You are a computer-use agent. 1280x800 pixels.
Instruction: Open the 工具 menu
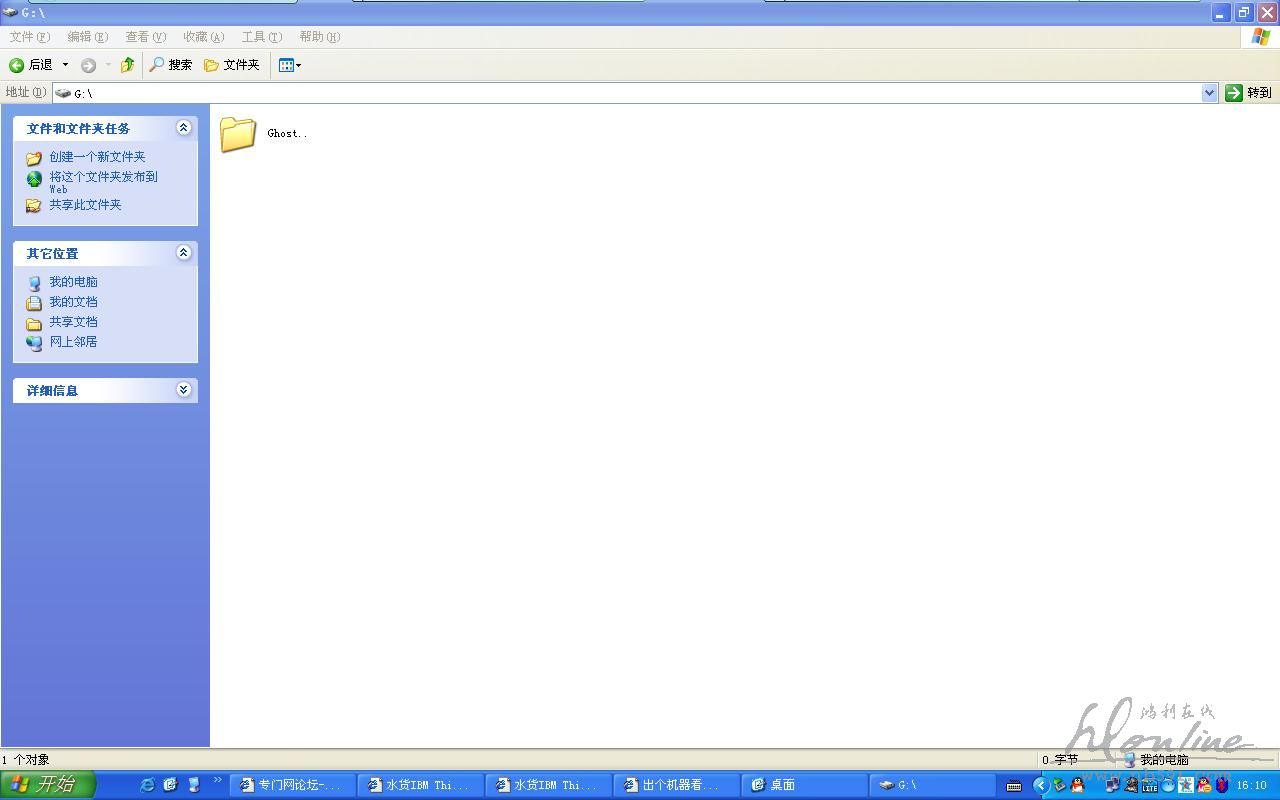[261, 37]
